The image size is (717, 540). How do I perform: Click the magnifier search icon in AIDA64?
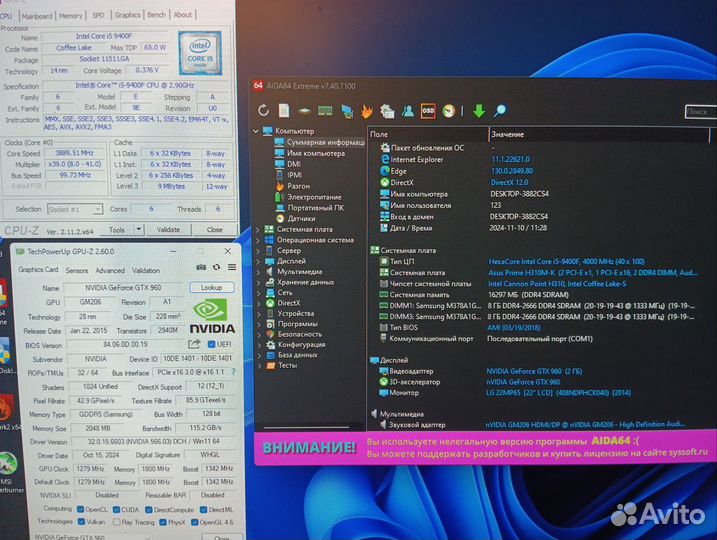500,110
